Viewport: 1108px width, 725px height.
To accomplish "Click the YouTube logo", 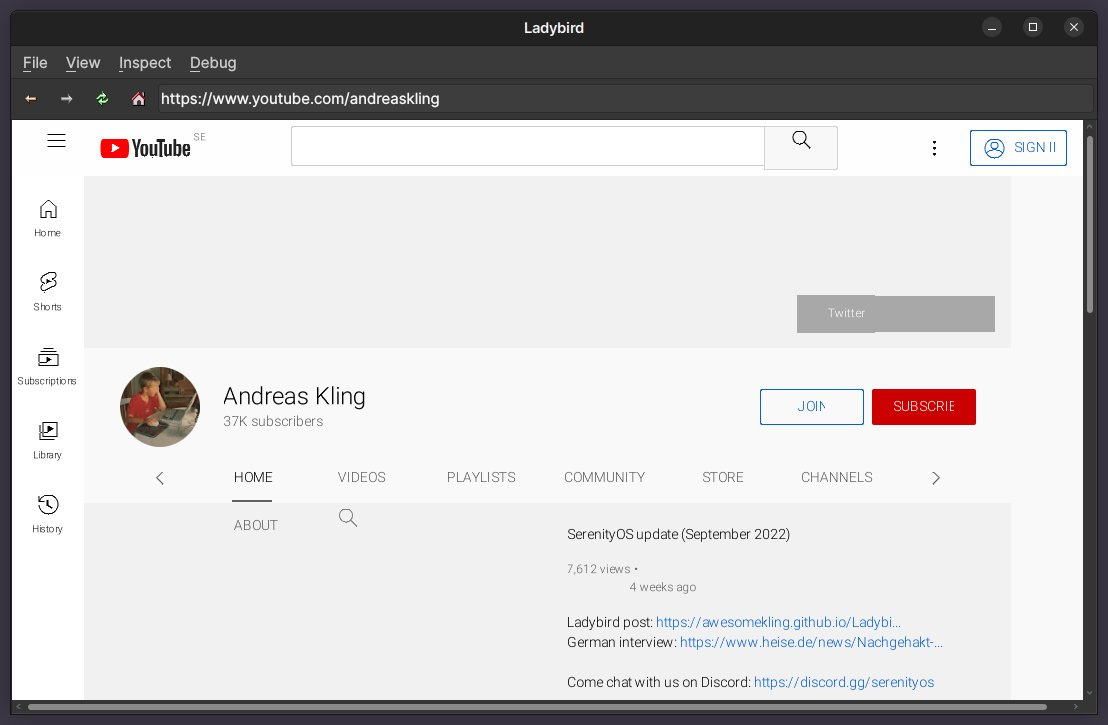I will point(146,148).
